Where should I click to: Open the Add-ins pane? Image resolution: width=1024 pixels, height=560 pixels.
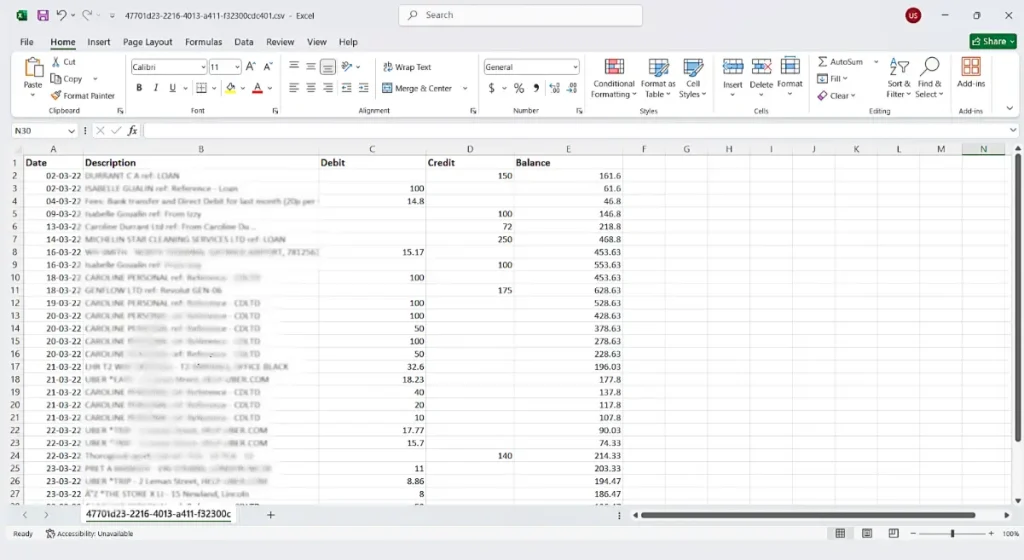(970, 72)
